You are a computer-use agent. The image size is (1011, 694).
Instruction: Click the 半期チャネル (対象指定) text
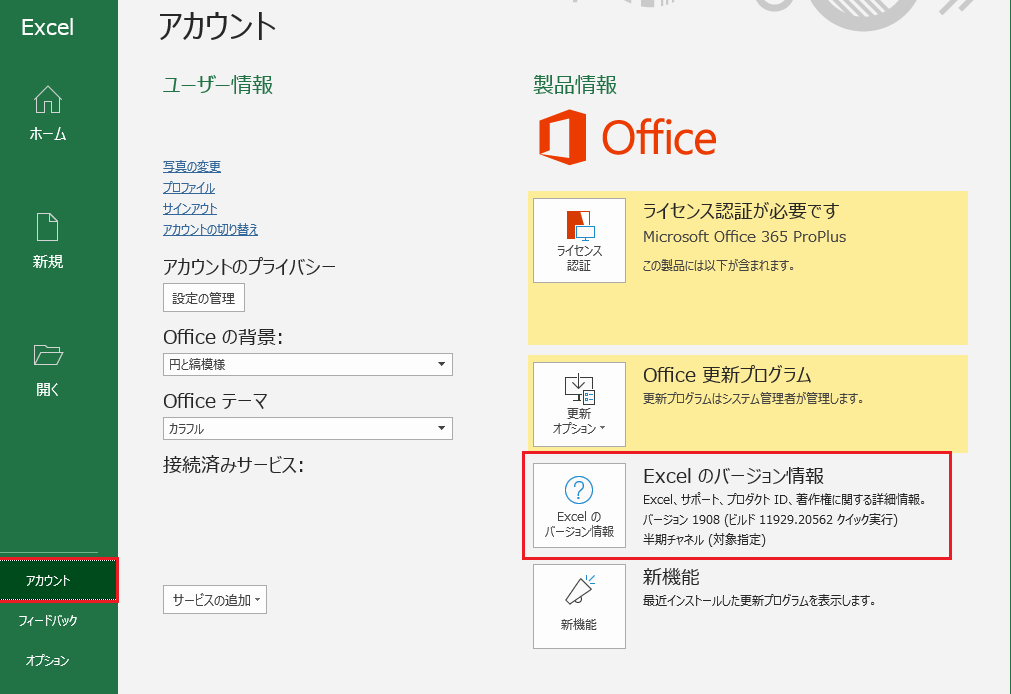pyautogui.click(x=704, y=539)
